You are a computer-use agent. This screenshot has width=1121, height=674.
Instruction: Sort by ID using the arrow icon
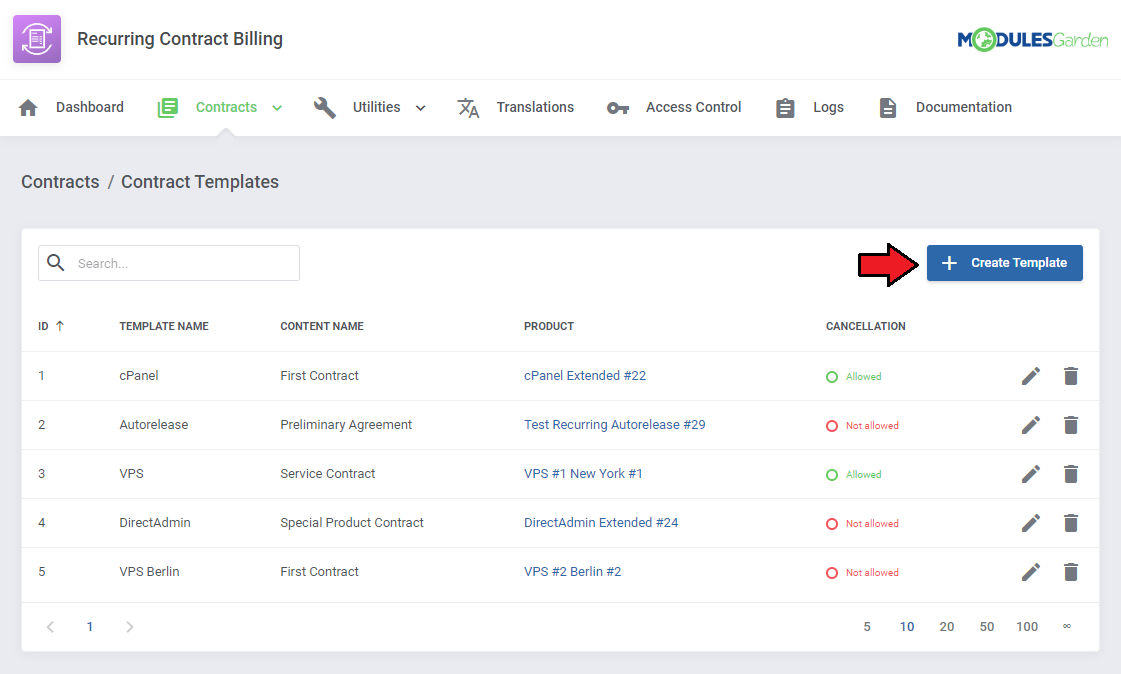click(x=60, y=326)
